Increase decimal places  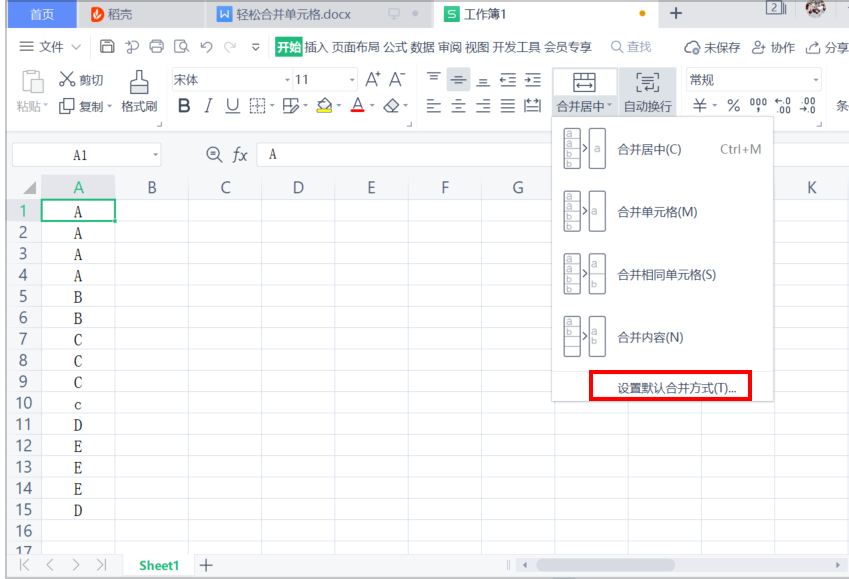coord(783,106)
